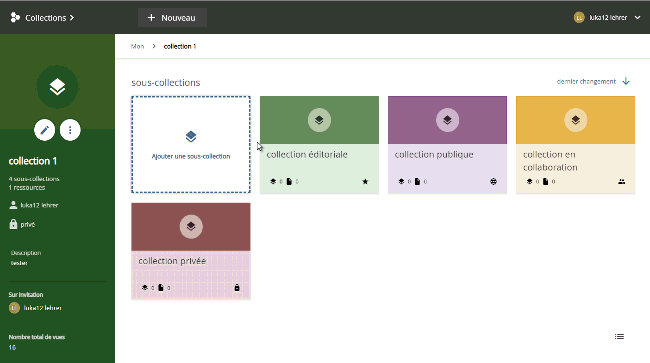The image size is (650, 363).
Task: Click the Nouveau button
Action: coord(172,18)
